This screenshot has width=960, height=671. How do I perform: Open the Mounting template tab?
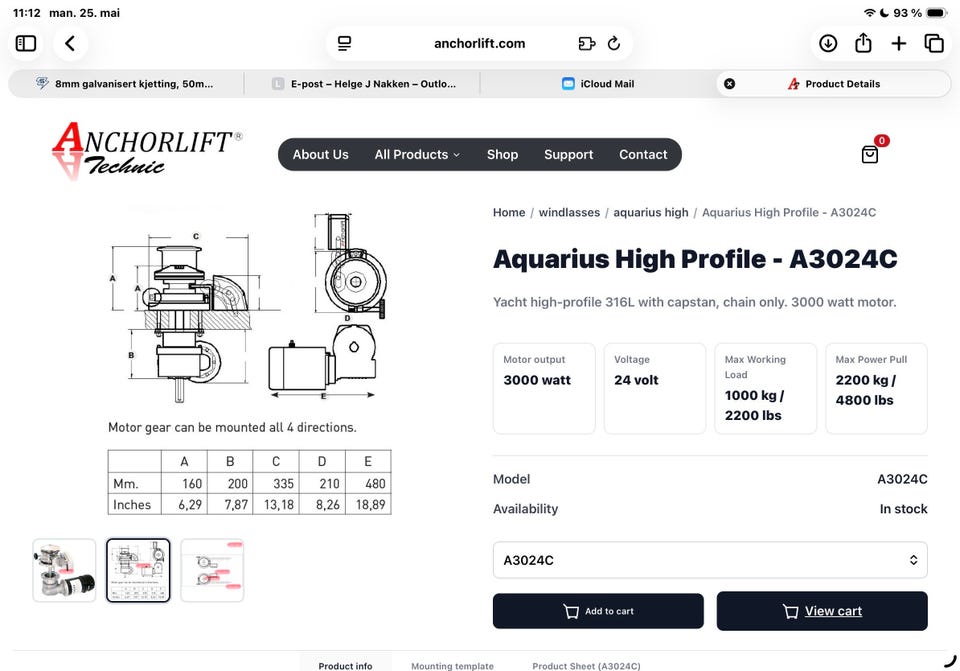tap(452, 665)
